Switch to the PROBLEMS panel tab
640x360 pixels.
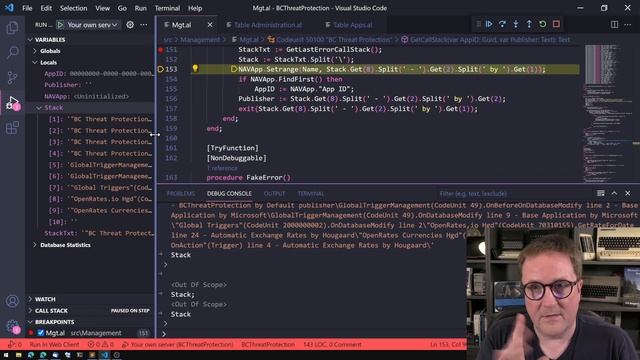[x=181, y=193]
